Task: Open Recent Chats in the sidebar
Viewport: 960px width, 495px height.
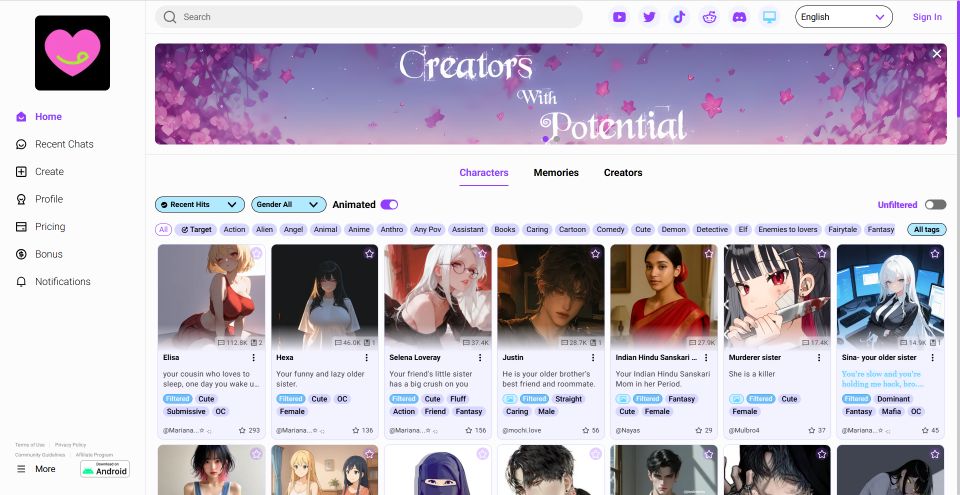Action: point(55,144)
